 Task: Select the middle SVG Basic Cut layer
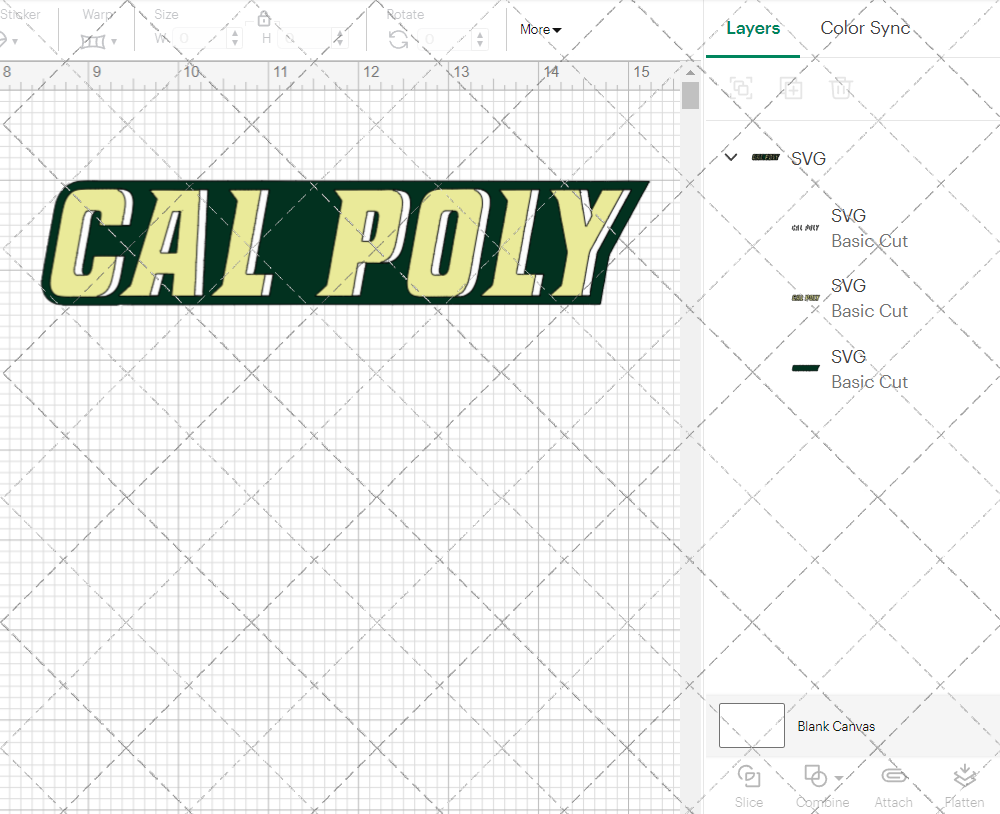869,297
